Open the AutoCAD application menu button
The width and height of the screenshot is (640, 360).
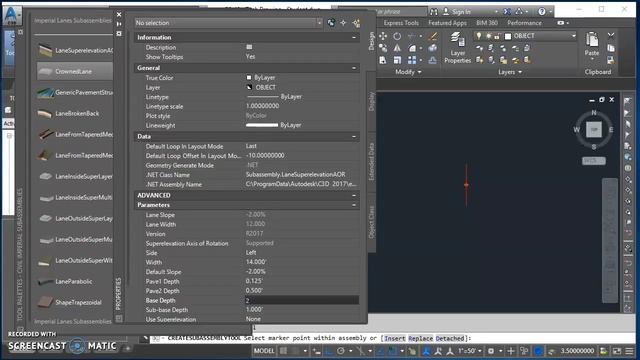pyautogui.click(x=11, y=15)
